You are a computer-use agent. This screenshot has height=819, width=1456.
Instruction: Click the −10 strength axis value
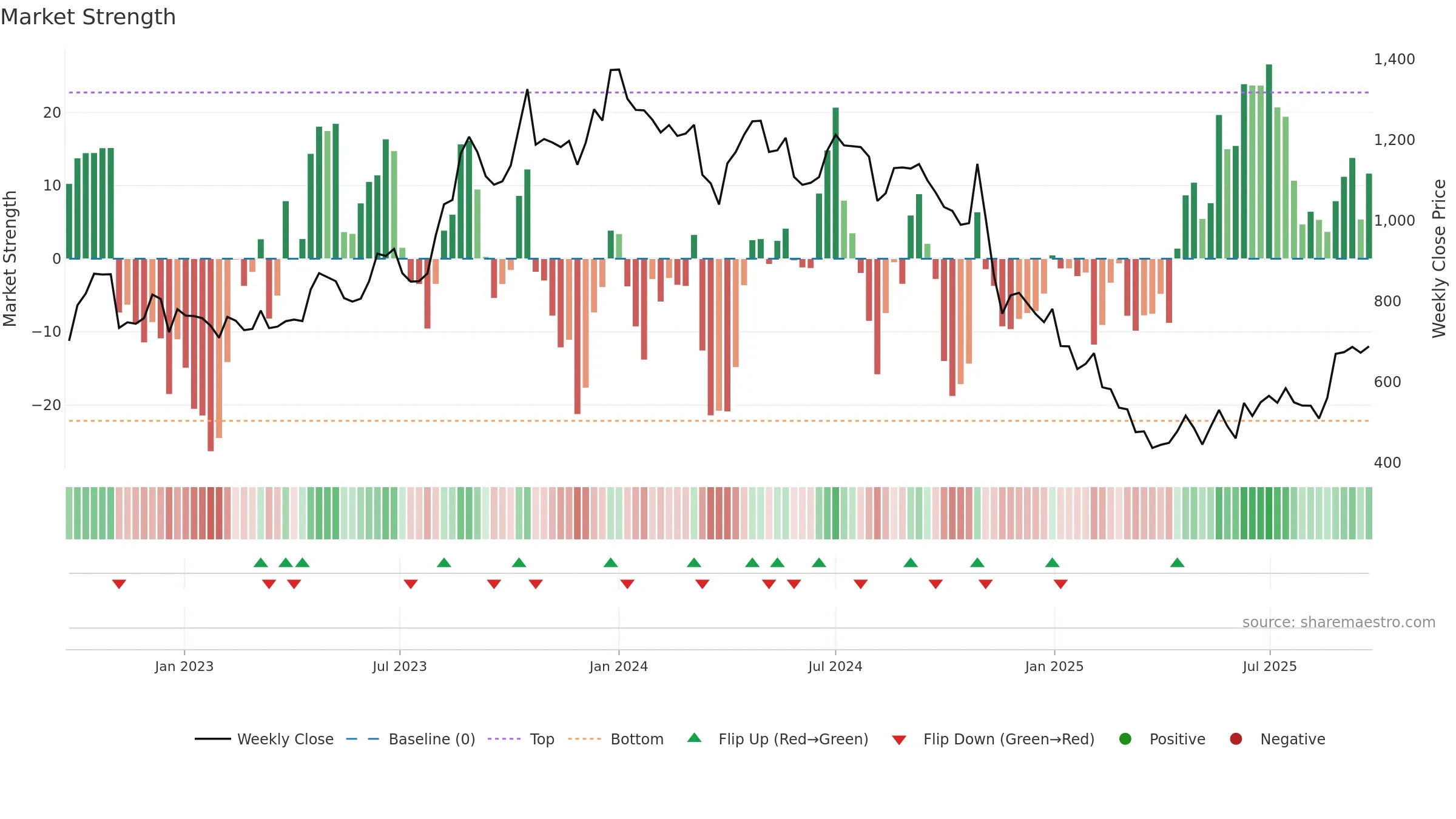coord(47,331)
